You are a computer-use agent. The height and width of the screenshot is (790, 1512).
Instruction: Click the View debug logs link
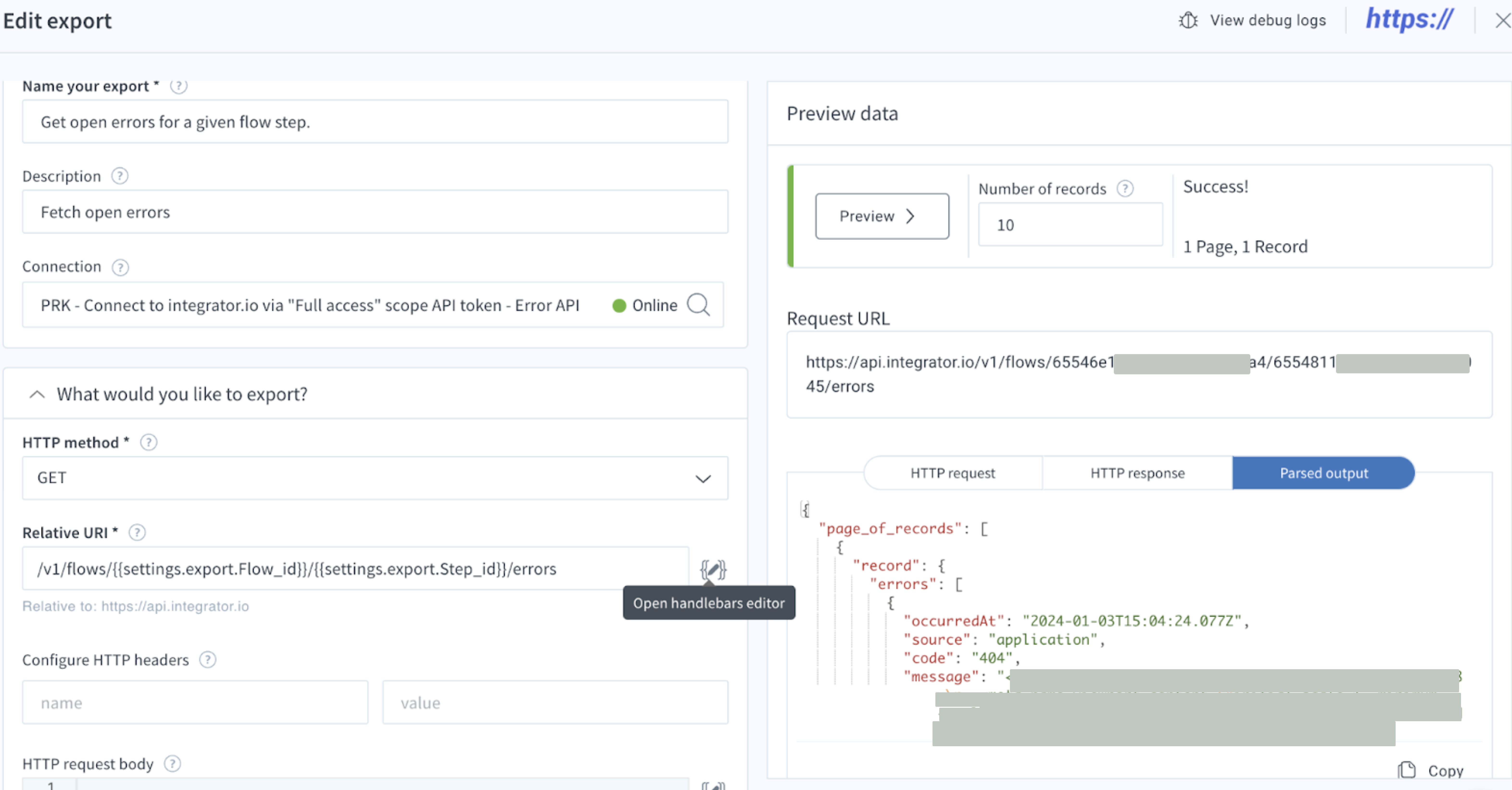click(x=1268, y=20)
